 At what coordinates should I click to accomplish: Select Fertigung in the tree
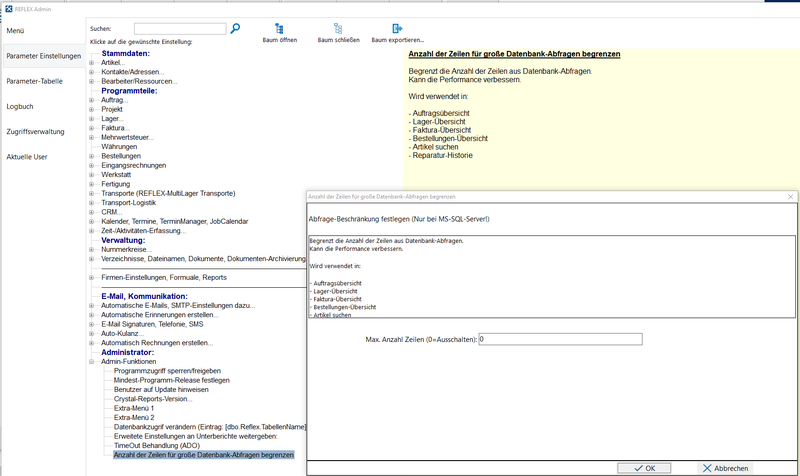click(116, 184)
